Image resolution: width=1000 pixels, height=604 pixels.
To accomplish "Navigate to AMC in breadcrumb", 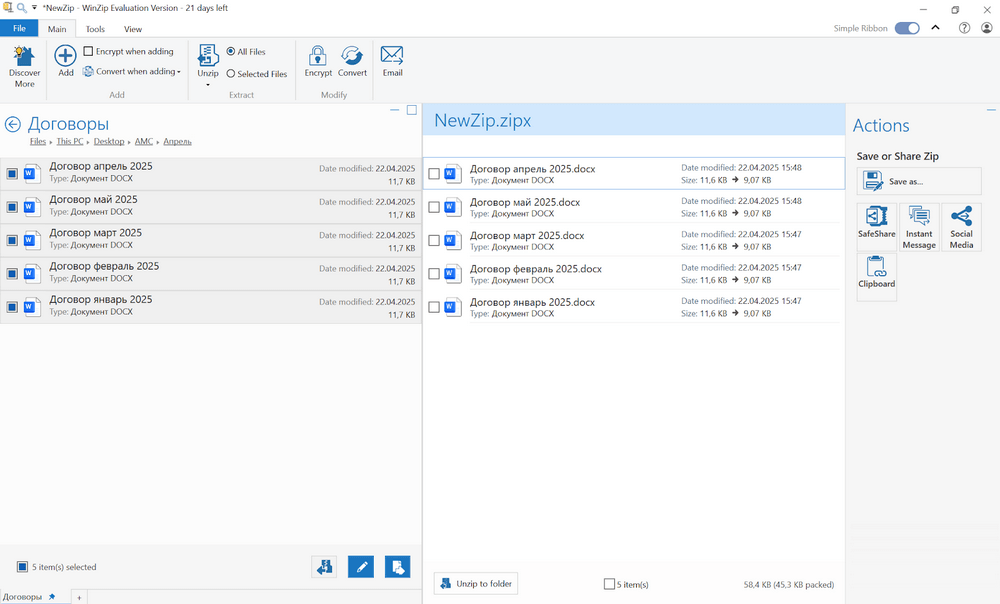I will pos(143,142).
